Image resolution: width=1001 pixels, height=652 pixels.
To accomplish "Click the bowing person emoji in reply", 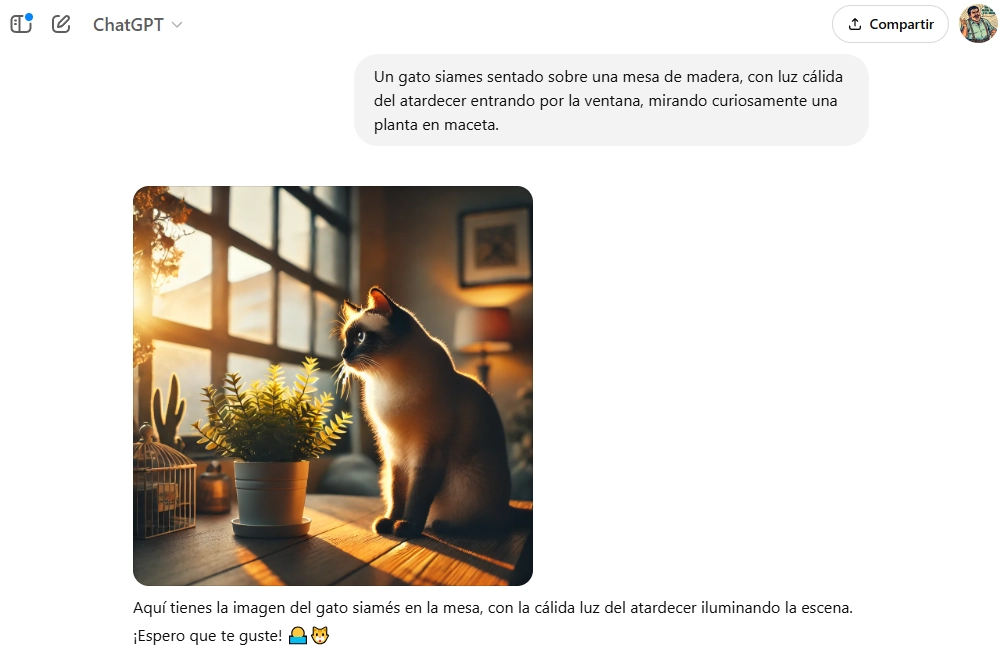I will coord(298,635).
